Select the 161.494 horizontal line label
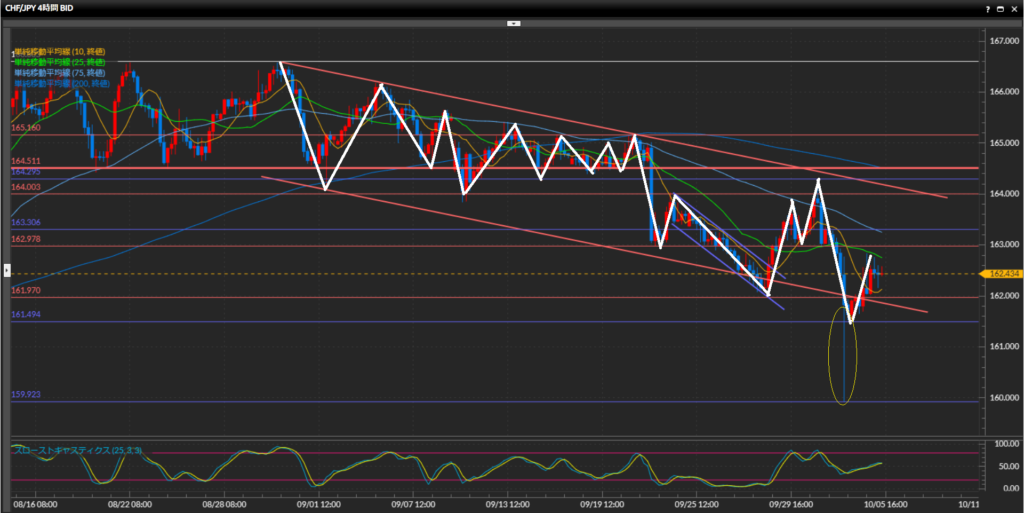This screenshot has height=513, width=1024. 25,315
